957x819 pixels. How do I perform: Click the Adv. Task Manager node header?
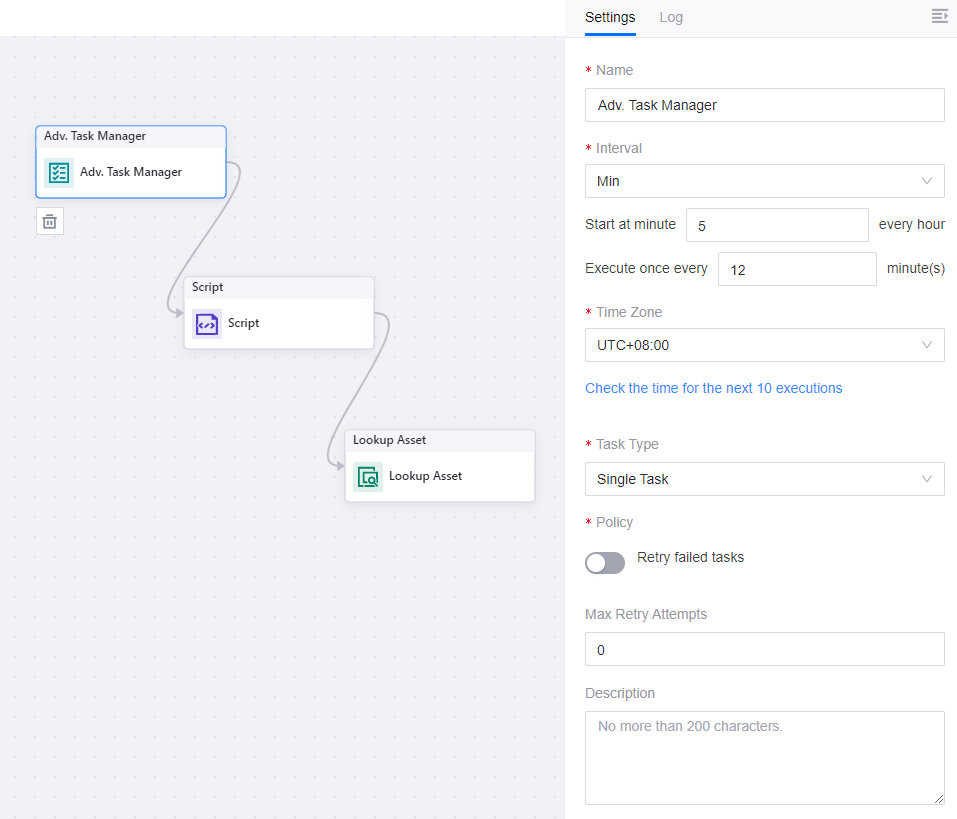(130, 136)
